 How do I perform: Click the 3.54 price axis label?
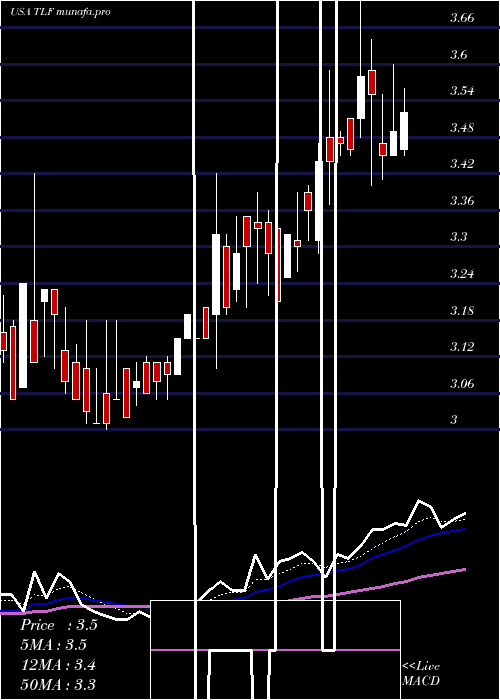(462, 91)
